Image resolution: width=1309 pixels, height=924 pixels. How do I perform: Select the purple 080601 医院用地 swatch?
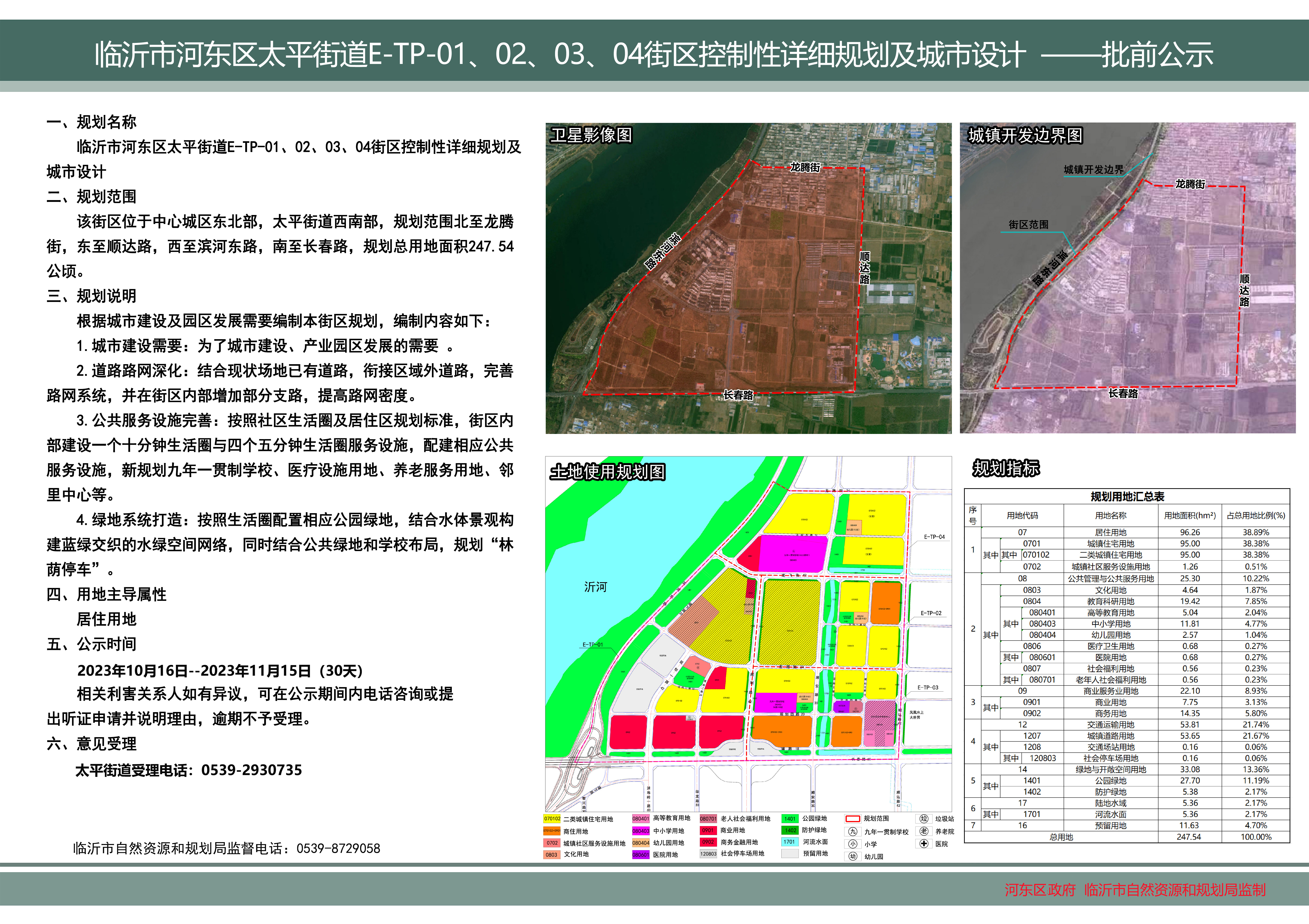(x=641, y=854)
